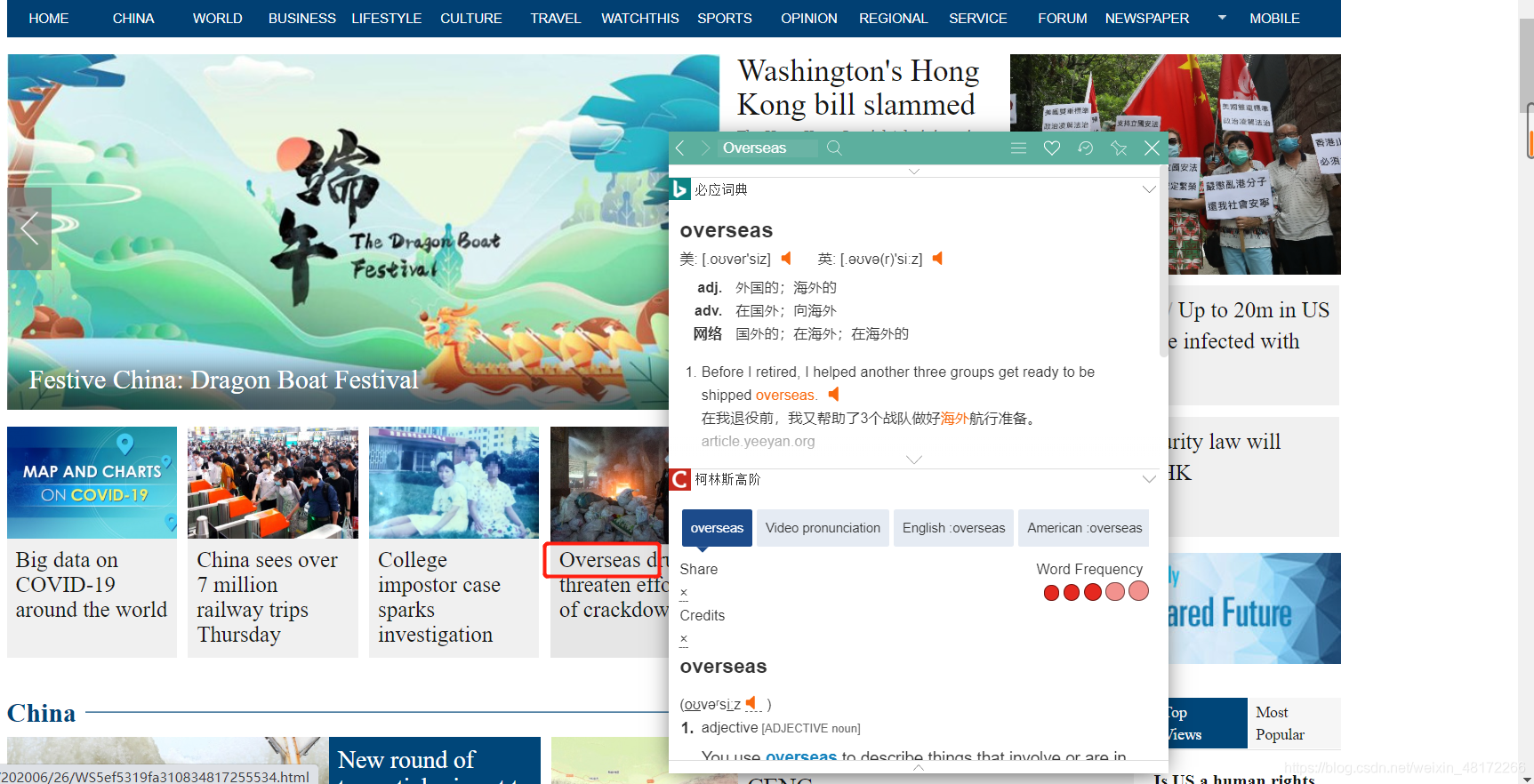Open the college impostor photo thumbnail

pos(454,483)
